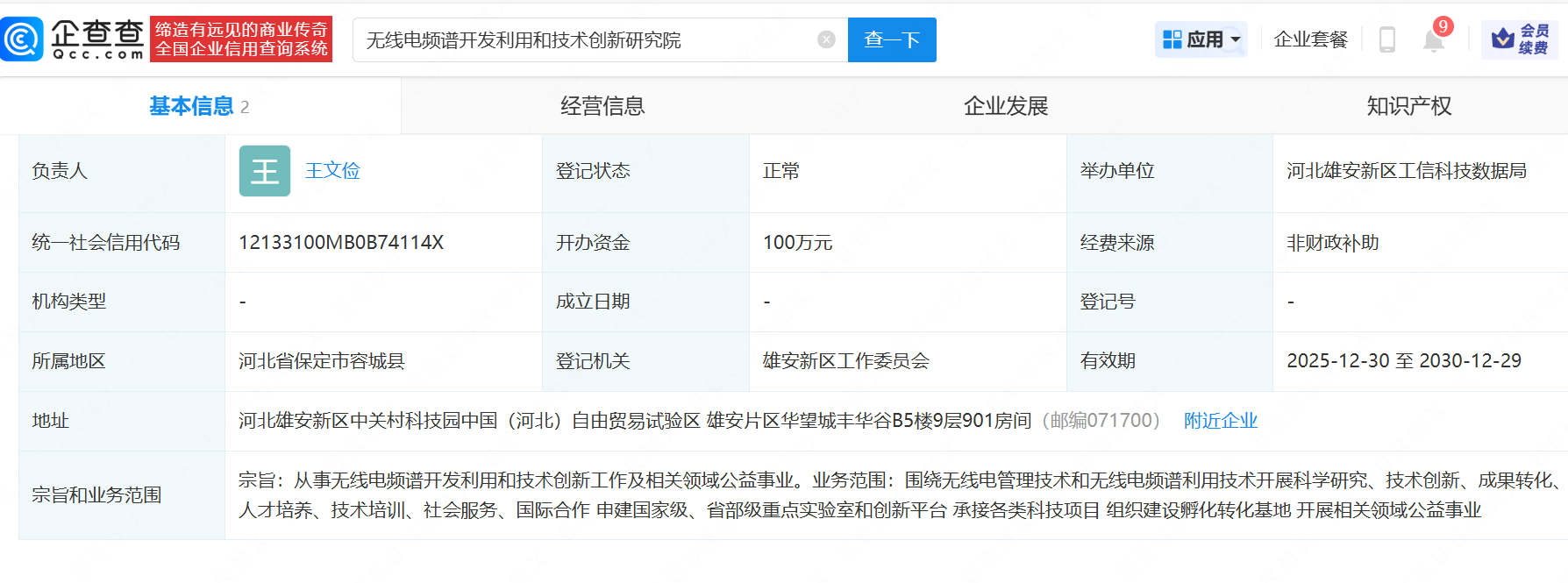Open the 企业发展 tab
The width and height of the screenshot is (1568, 583).
point(1006,106)
